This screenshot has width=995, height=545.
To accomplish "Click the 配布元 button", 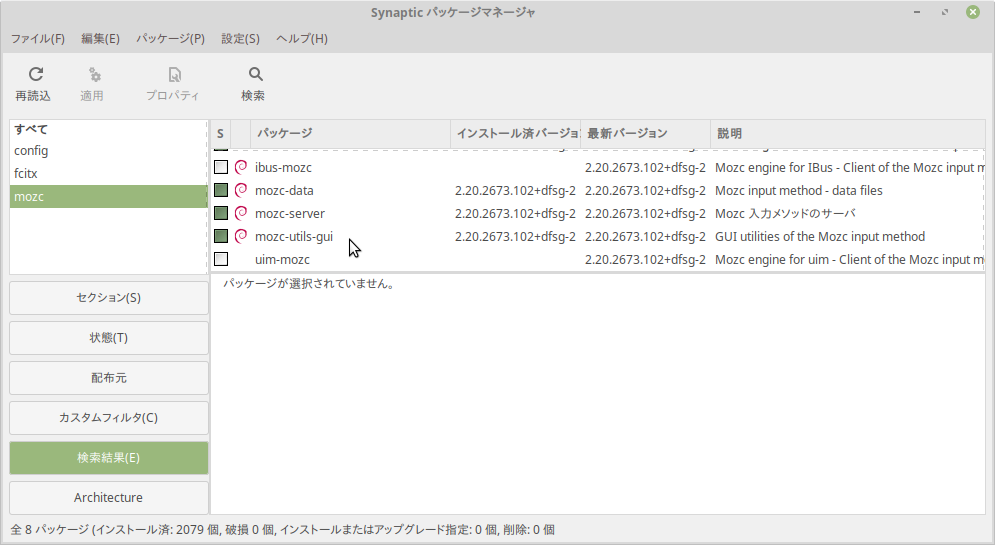I will (109, 378).
